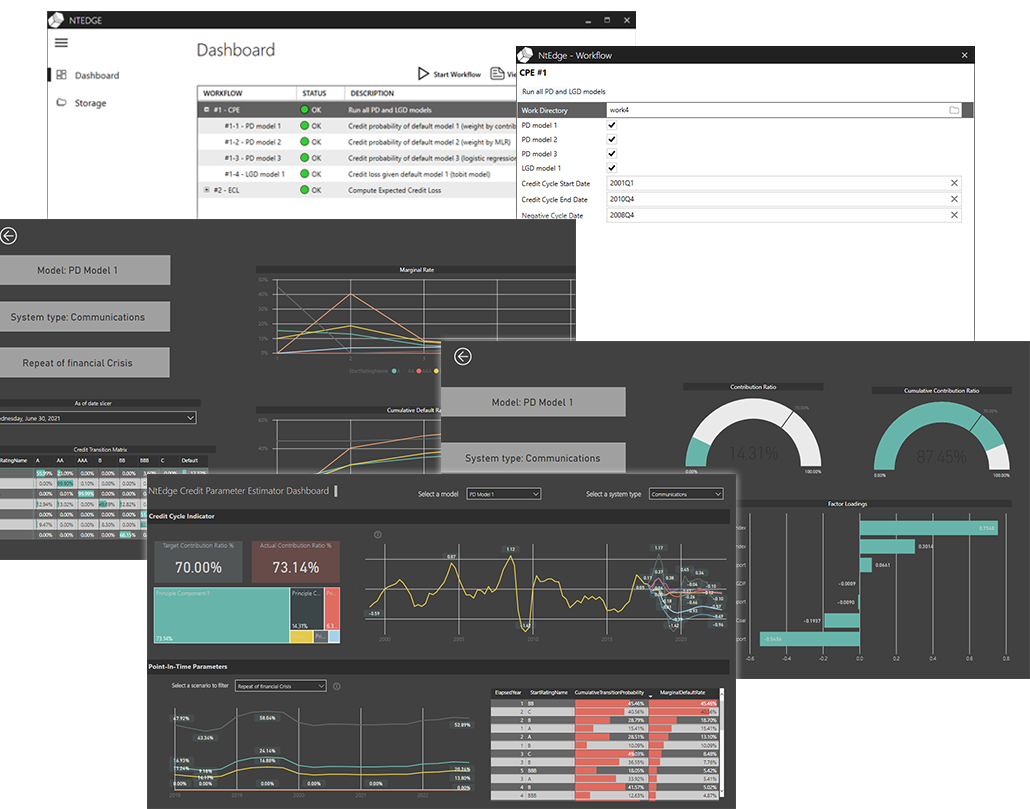Screen dimensions: 1030x809
Task: Select the #1-1 - PD model 1 row
Action: [357, 125]
